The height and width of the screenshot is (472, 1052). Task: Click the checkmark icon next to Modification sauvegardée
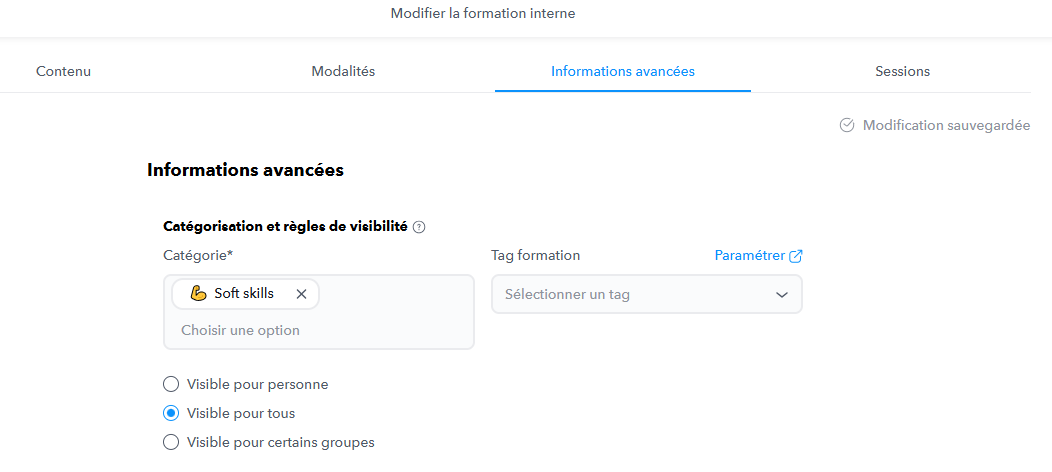point(847,125)
